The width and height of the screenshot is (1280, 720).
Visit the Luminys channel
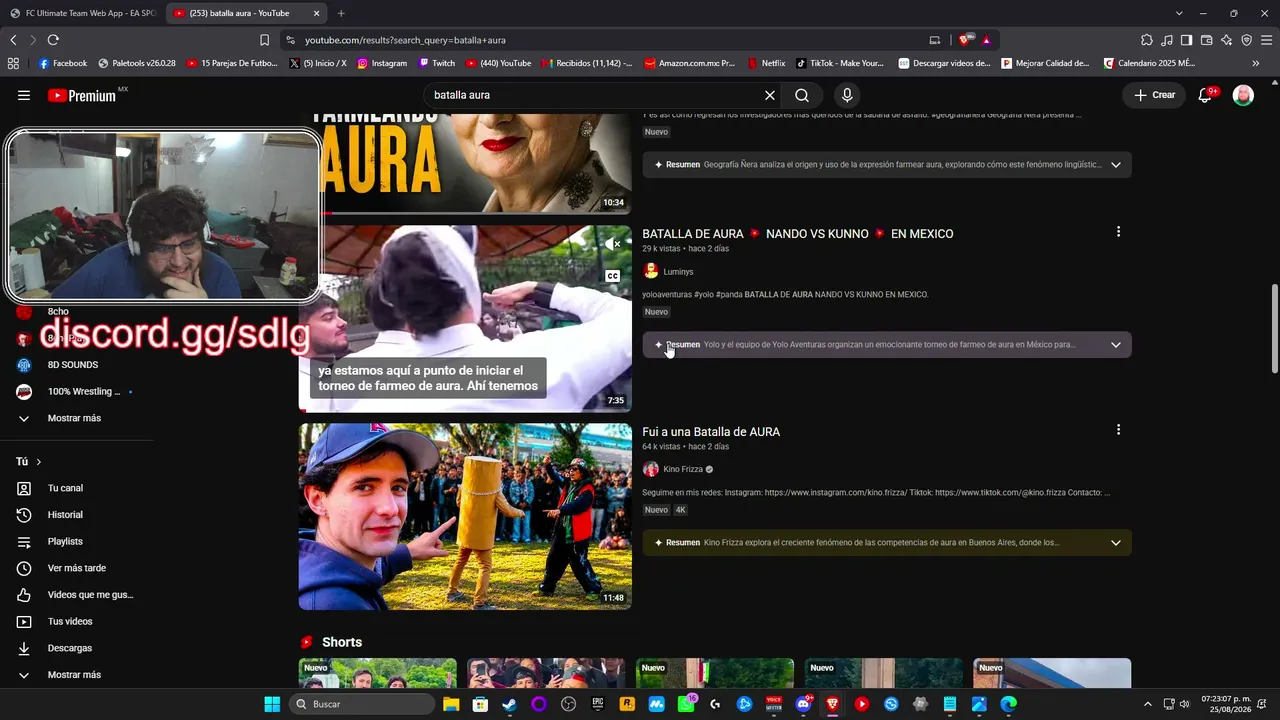678,272
